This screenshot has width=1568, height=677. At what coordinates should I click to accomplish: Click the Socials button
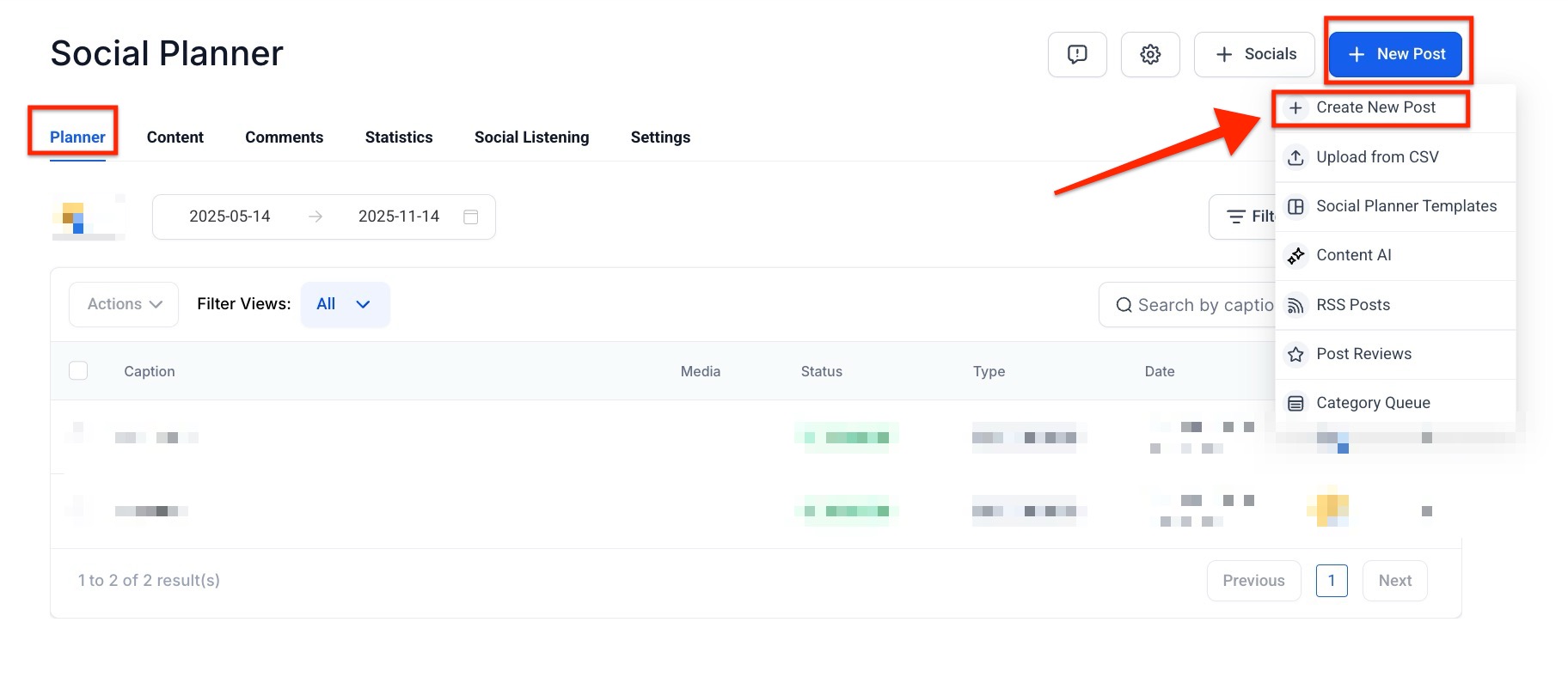pyautogui.click(x=1254, y=54)
